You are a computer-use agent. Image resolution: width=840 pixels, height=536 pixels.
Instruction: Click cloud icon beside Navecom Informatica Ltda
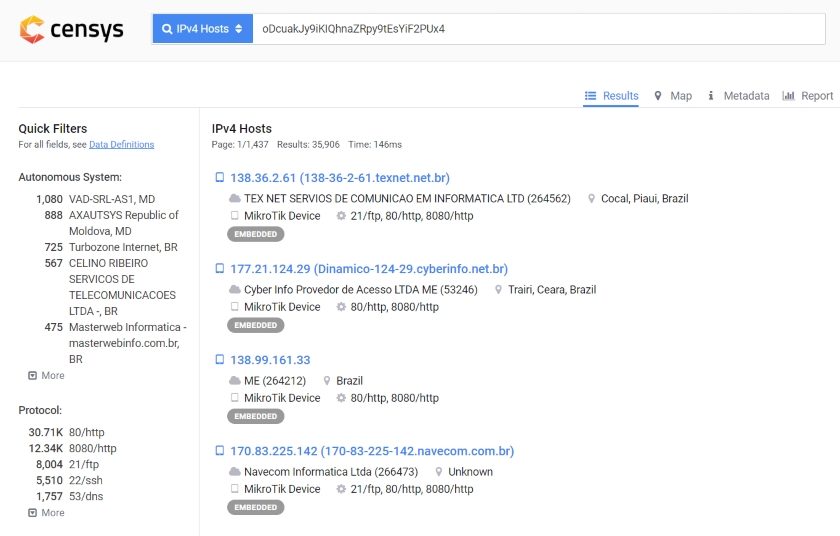click(235, 472)
